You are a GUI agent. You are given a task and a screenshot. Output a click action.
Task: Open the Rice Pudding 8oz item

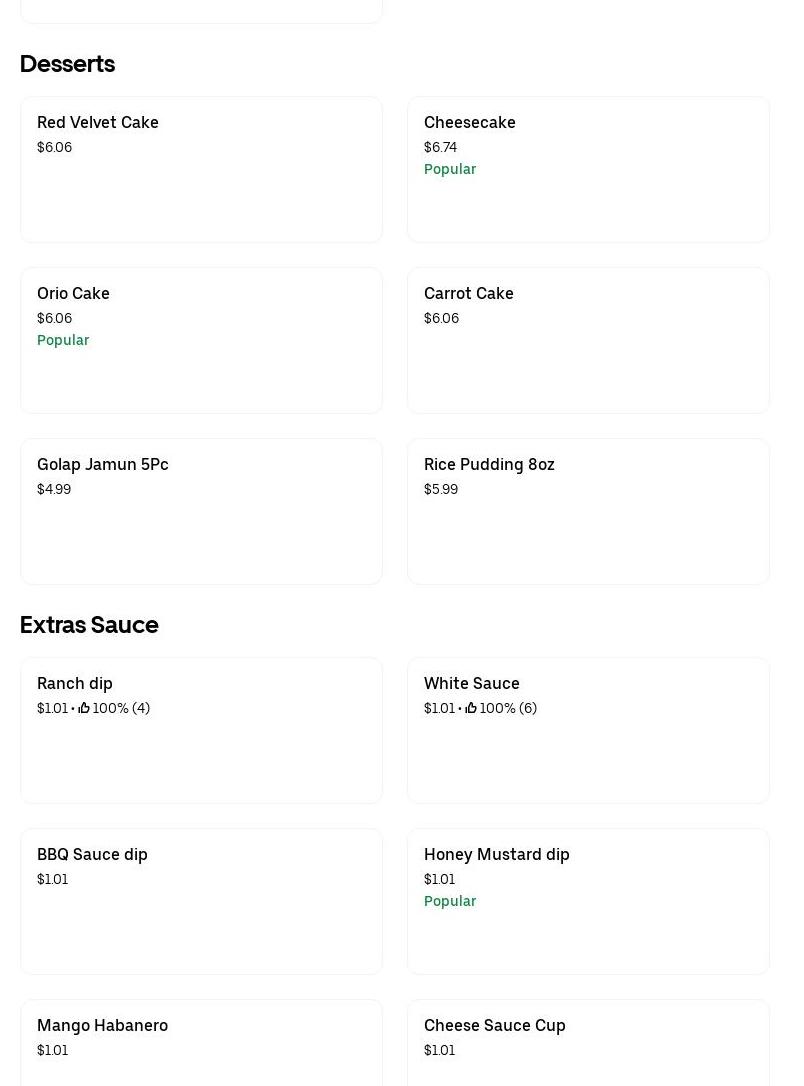coord(489,464)
